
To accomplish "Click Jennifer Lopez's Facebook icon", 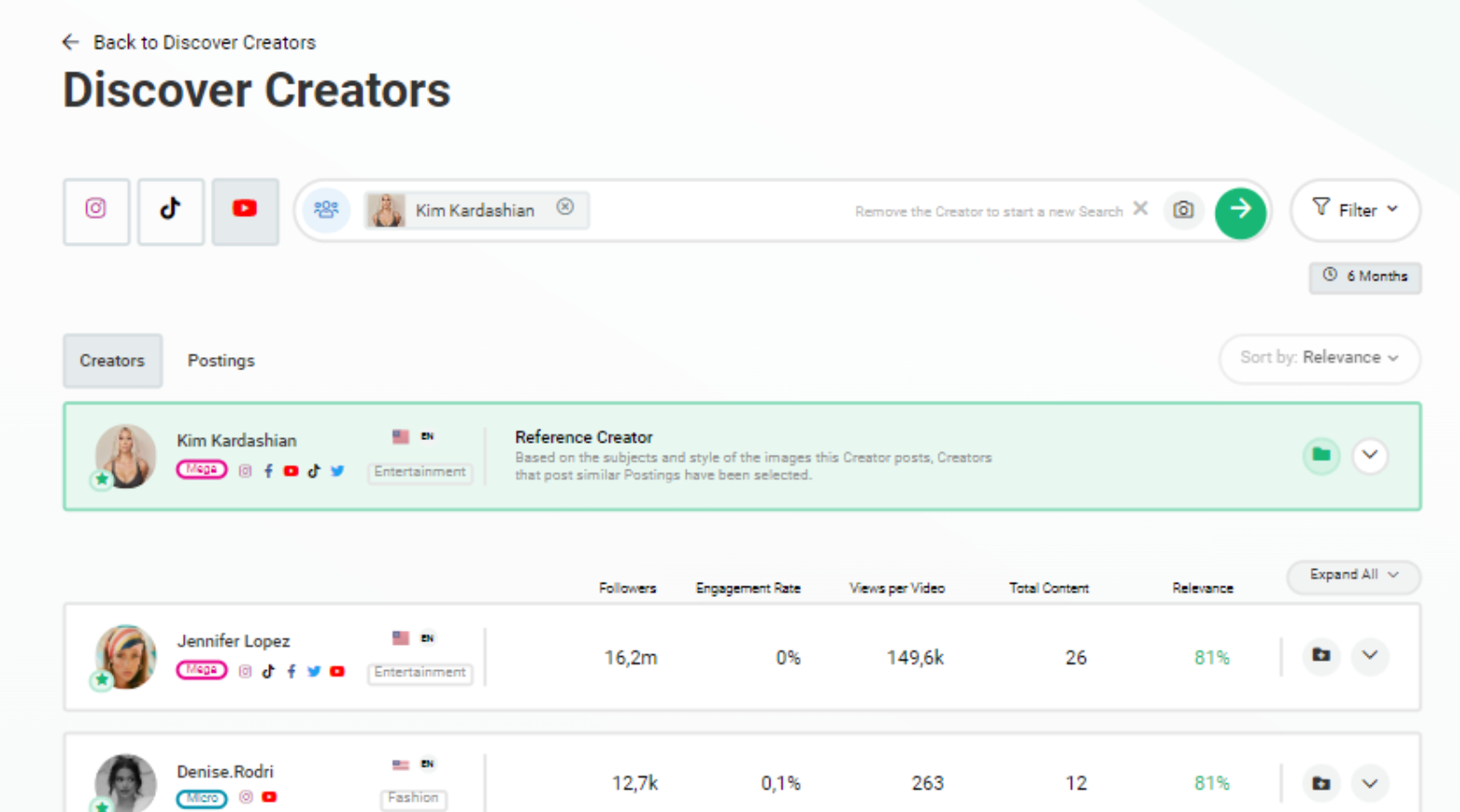I will coord(291,671).
